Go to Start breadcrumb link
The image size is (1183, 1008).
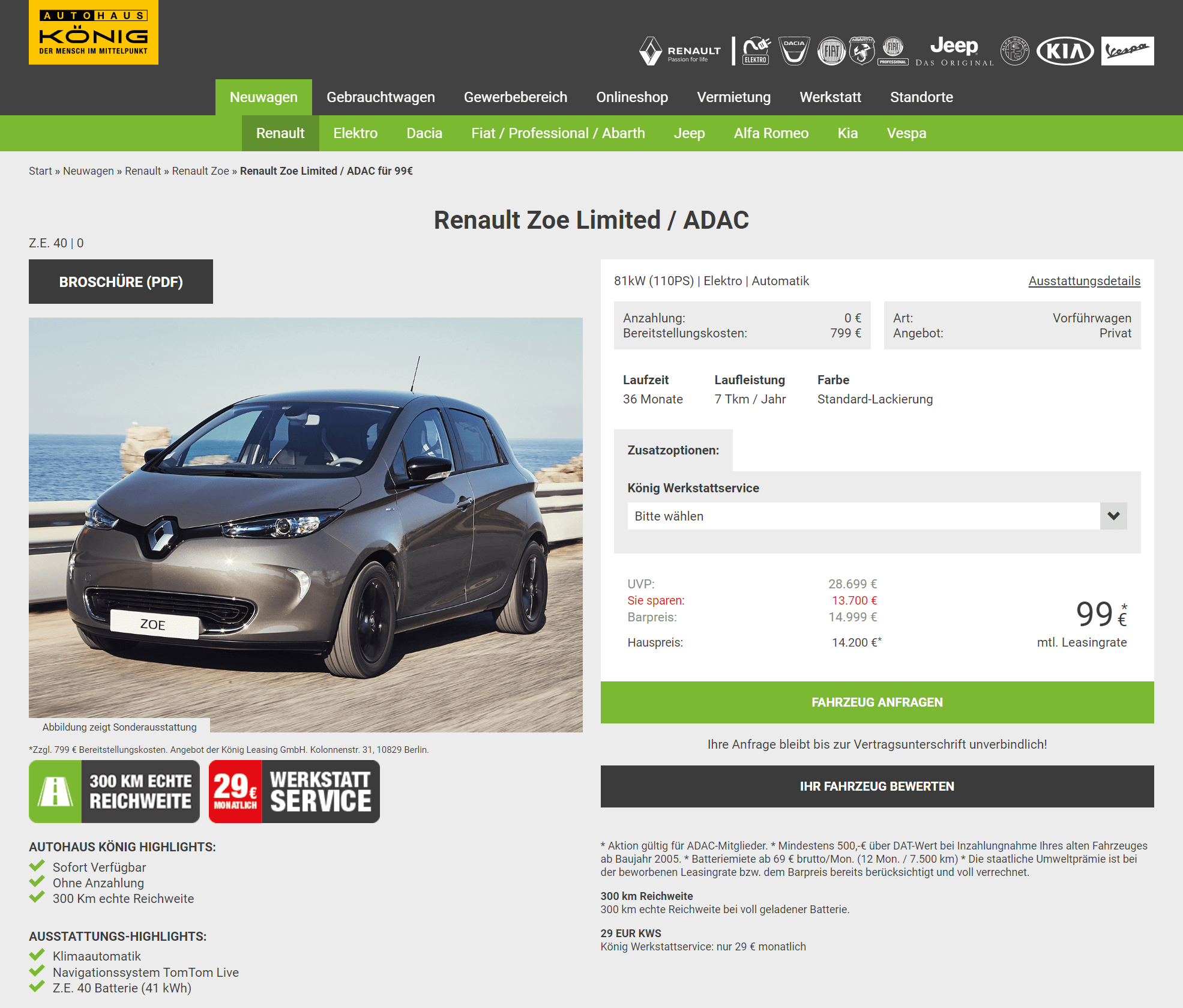pyautogui.click(x=40, y=171)
